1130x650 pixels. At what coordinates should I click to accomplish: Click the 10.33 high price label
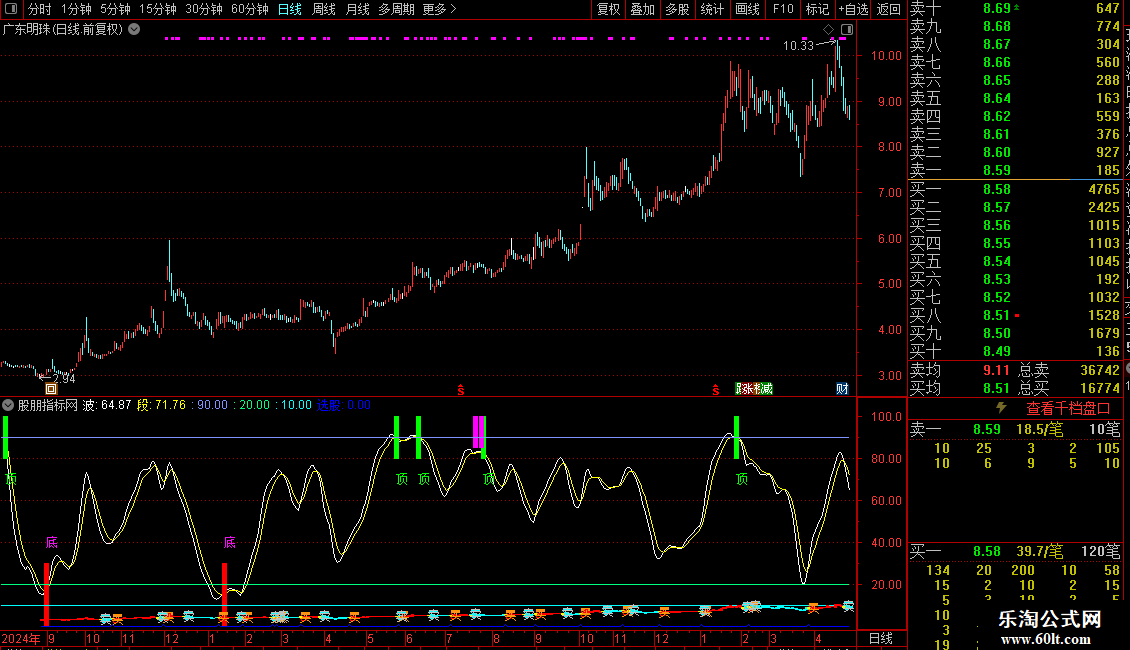(x=798, y=45)
